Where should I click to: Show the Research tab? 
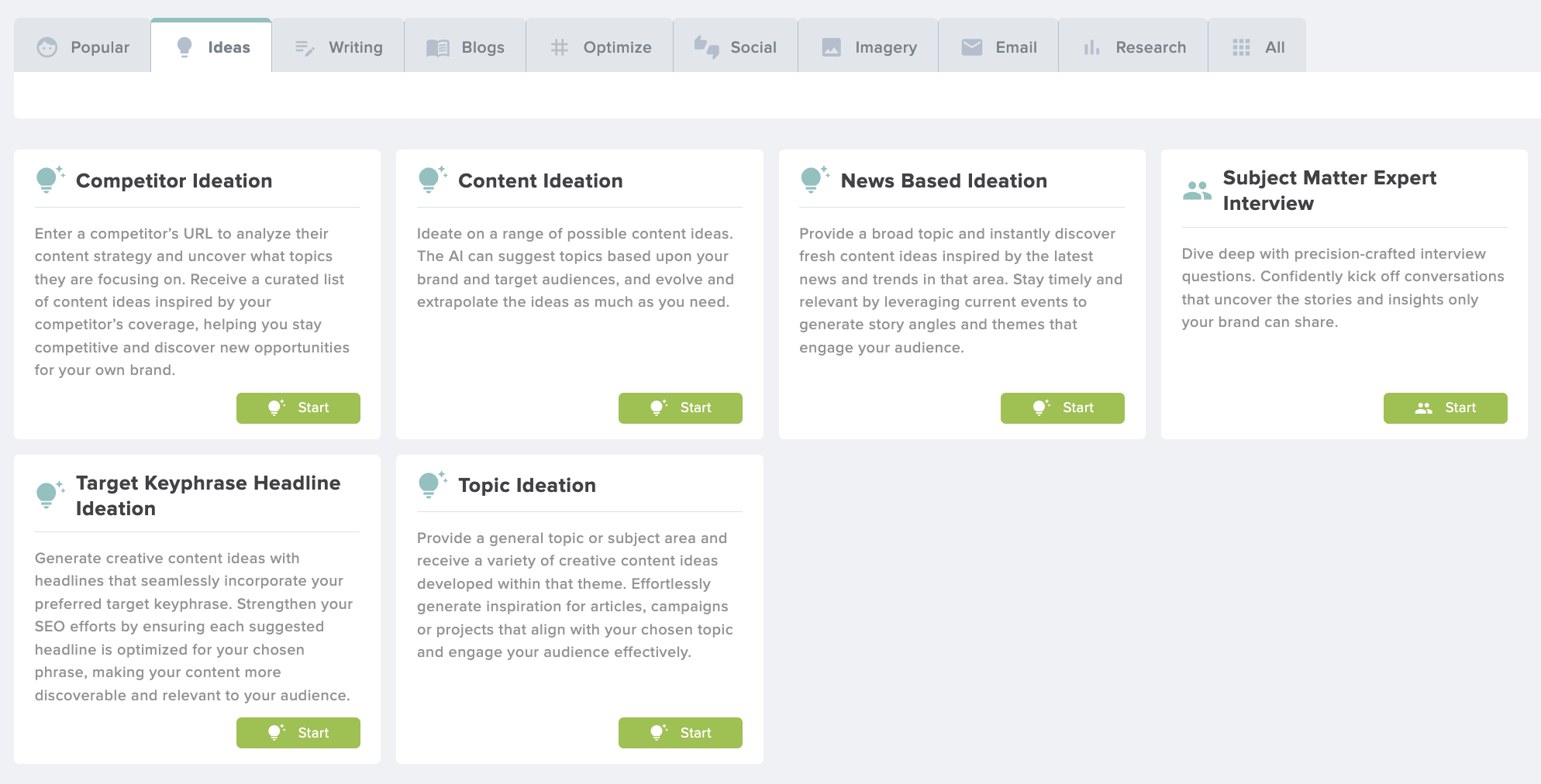tap(1133, 47)
